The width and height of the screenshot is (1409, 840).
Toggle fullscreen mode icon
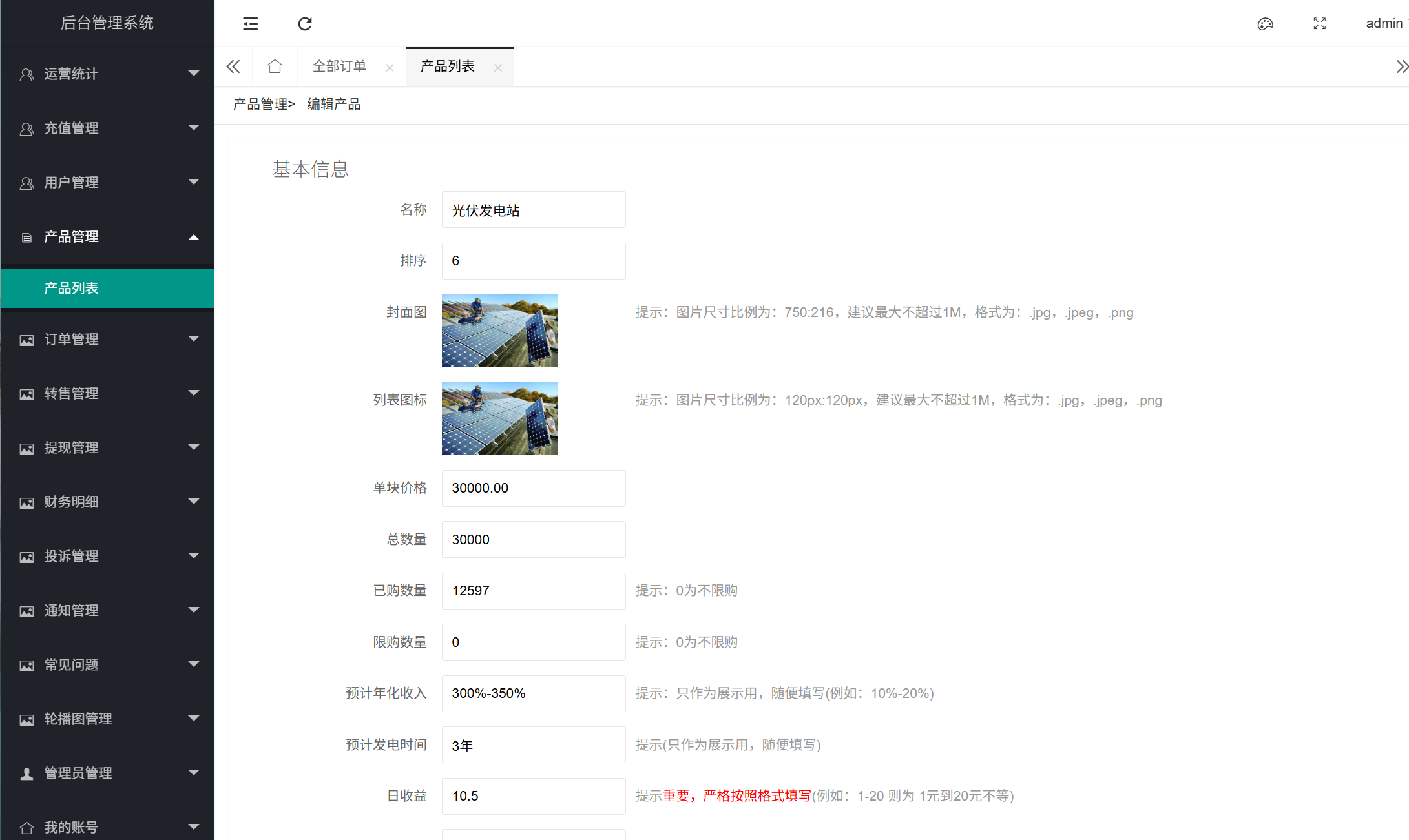(1319, 24)
